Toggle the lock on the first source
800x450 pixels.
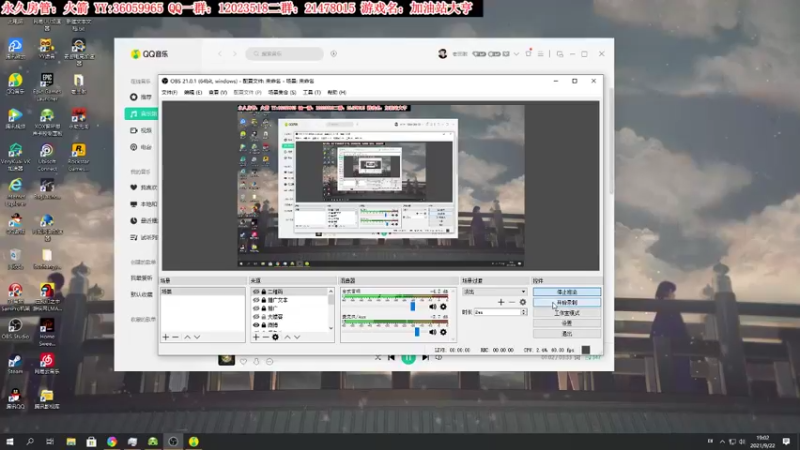[264, 292]
